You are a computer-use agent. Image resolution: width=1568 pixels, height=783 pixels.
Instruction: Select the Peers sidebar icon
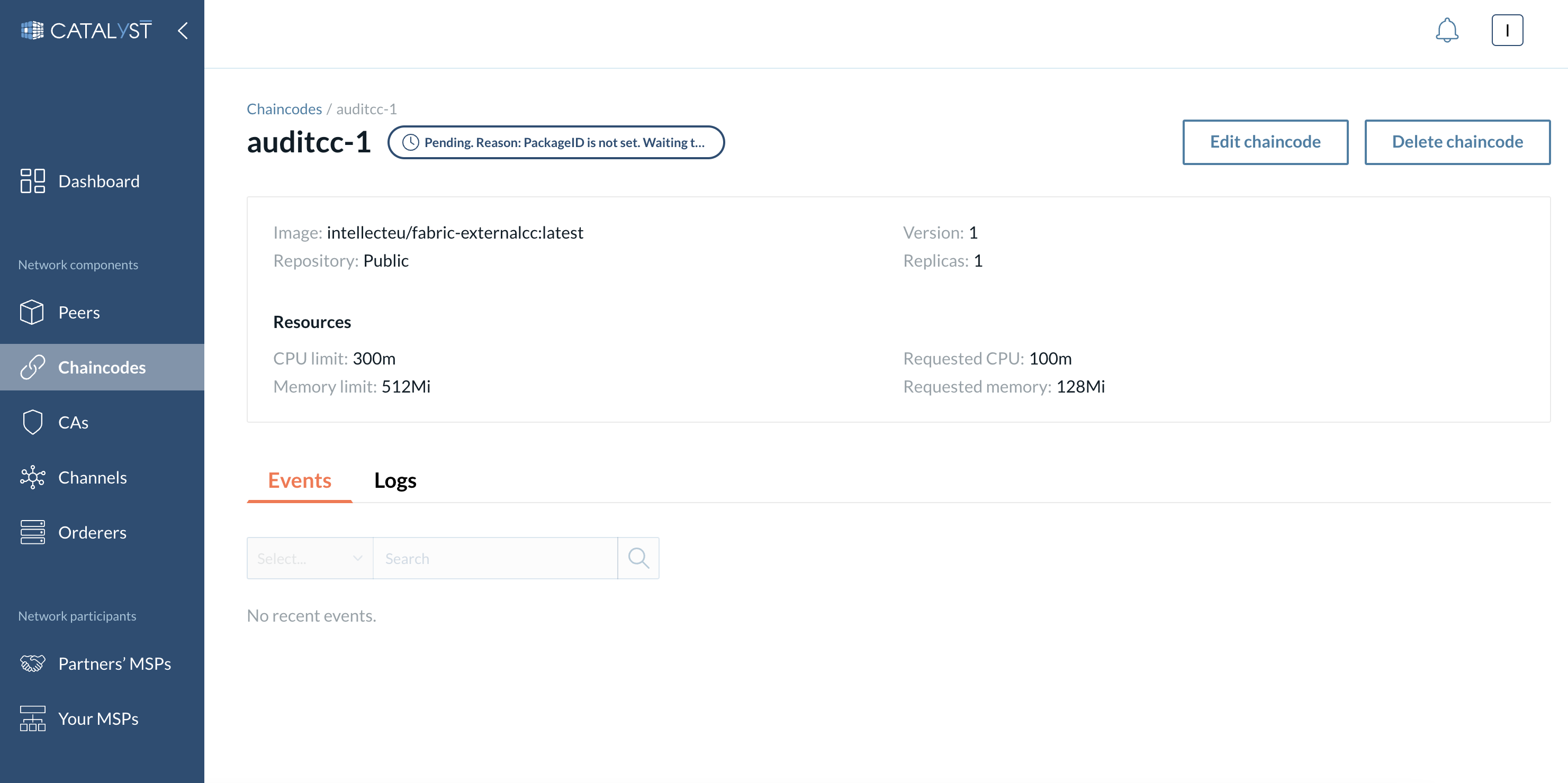[x=32, y=312]
